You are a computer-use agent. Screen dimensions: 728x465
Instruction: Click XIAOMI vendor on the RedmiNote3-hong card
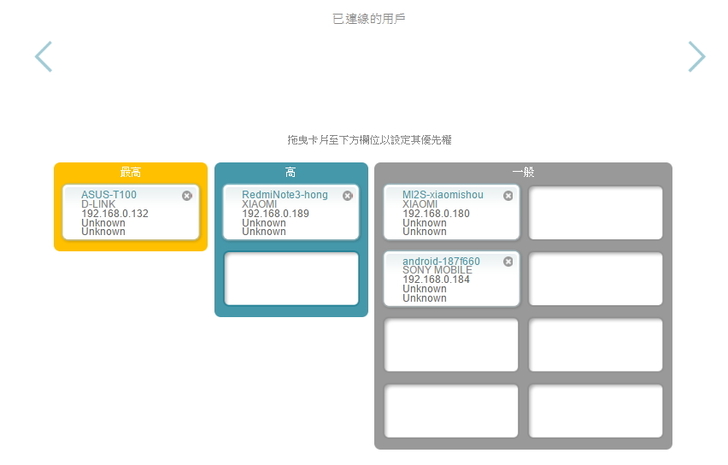(259, 204)
